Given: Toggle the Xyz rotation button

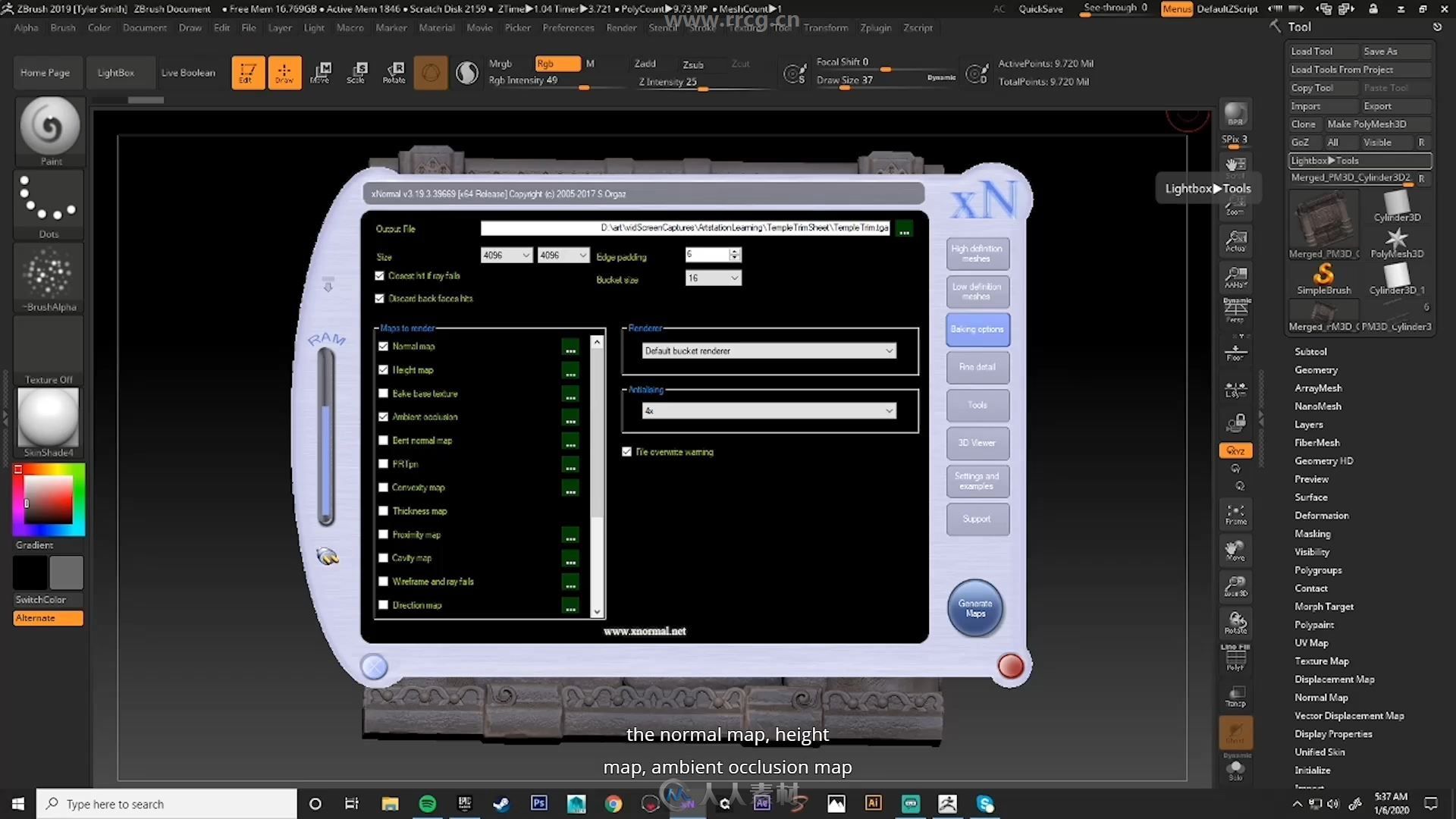Looking at the screenshot, I should 1235,450.
